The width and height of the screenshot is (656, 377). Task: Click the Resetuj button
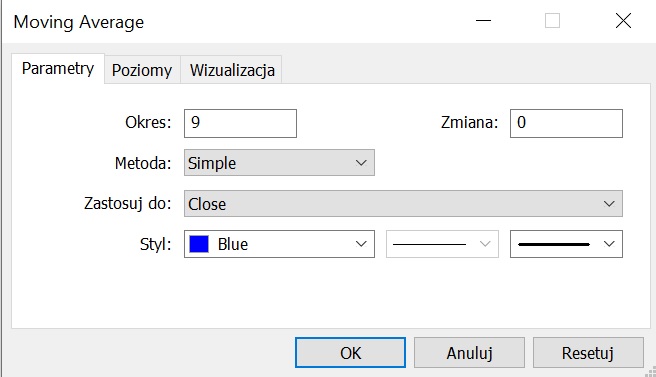click(x=588, y=353)
